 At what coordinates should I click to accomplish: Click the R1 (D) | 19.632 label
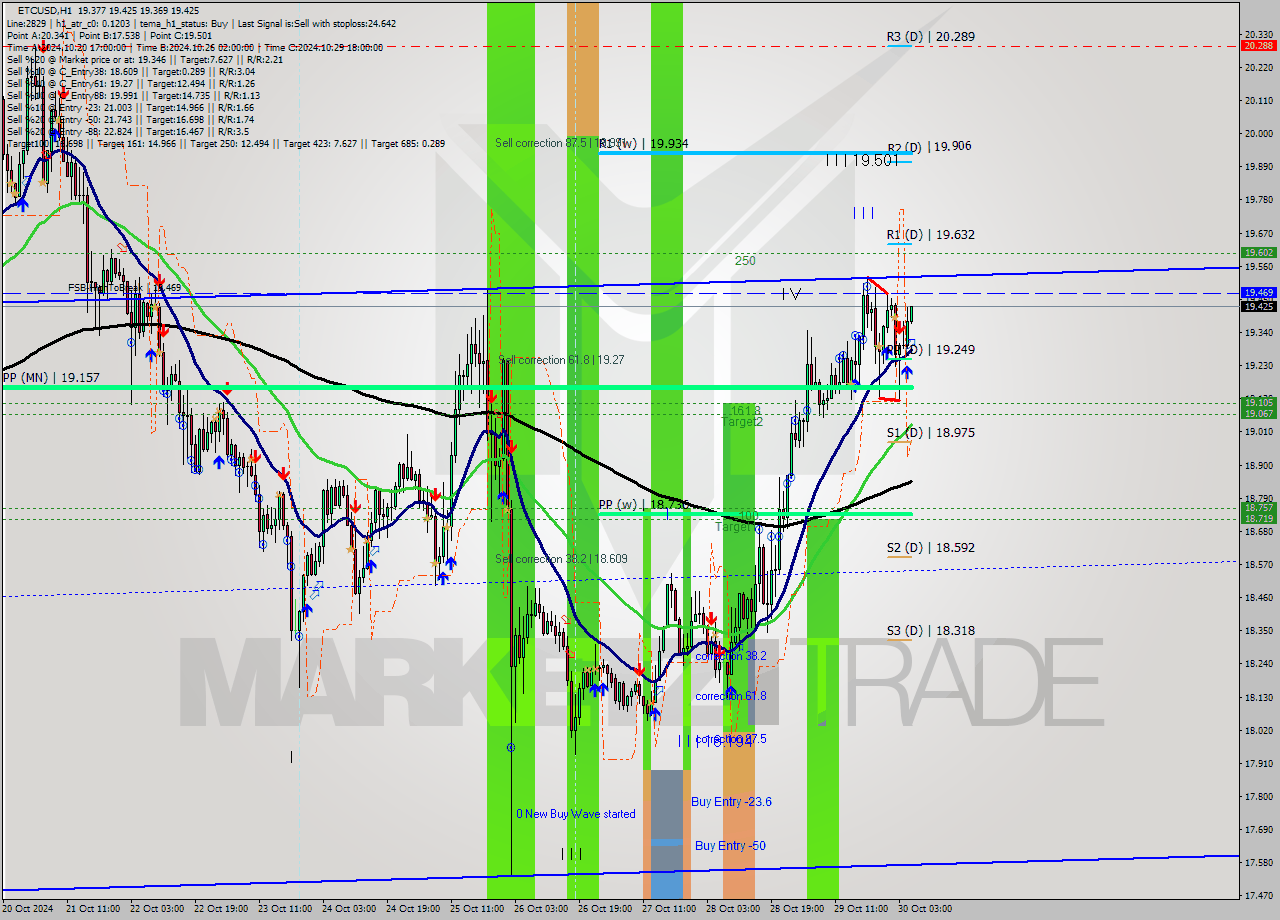(x=930, y=235)
